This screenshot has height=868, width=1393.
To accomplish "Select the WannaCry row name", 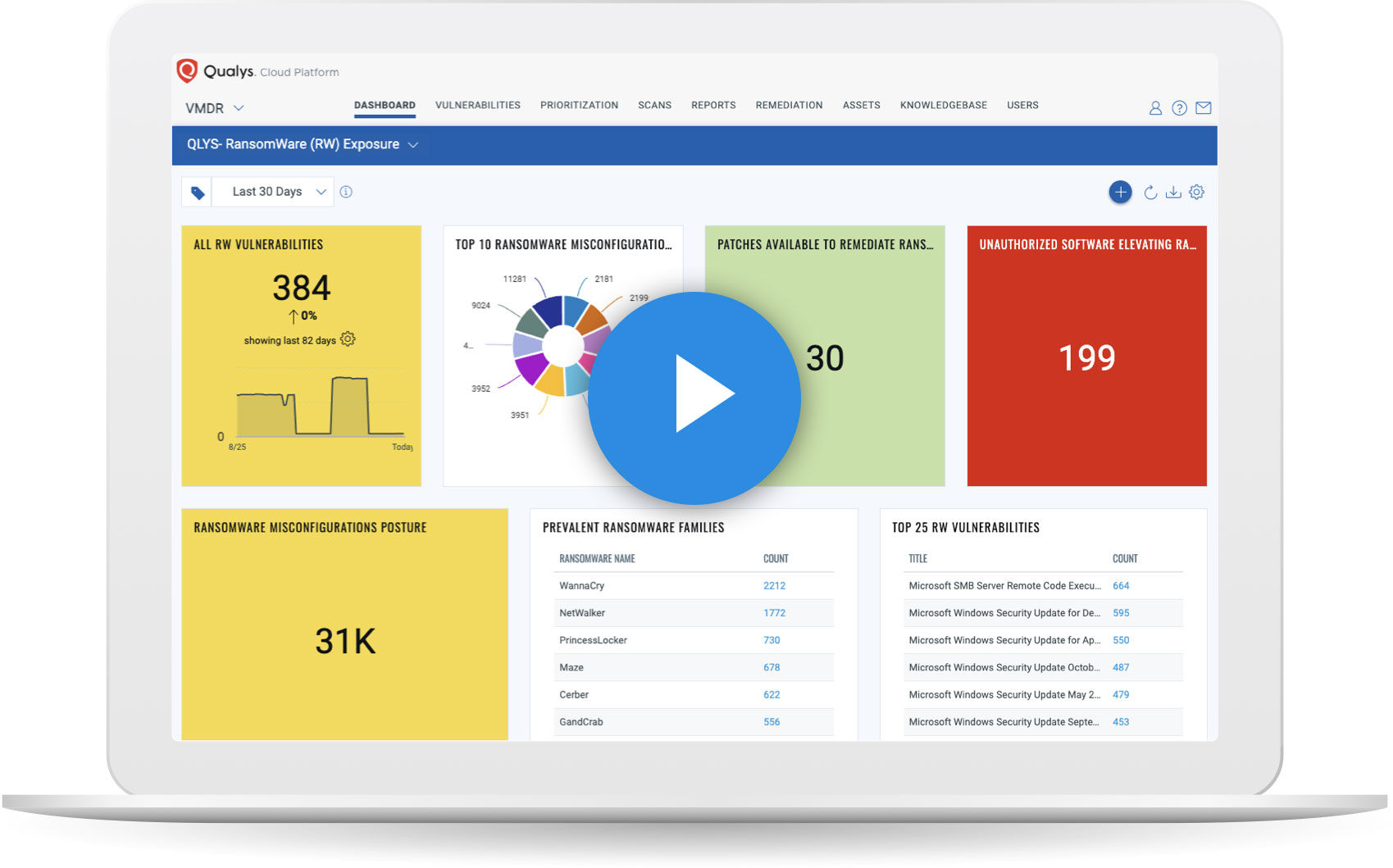I will (x=581, y=586).
